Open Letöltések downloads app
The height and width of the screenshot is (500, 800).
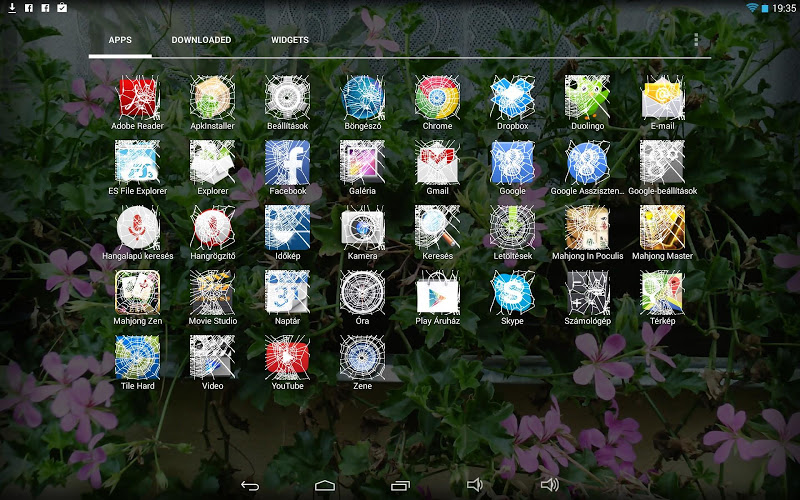[x=512, y=228]
